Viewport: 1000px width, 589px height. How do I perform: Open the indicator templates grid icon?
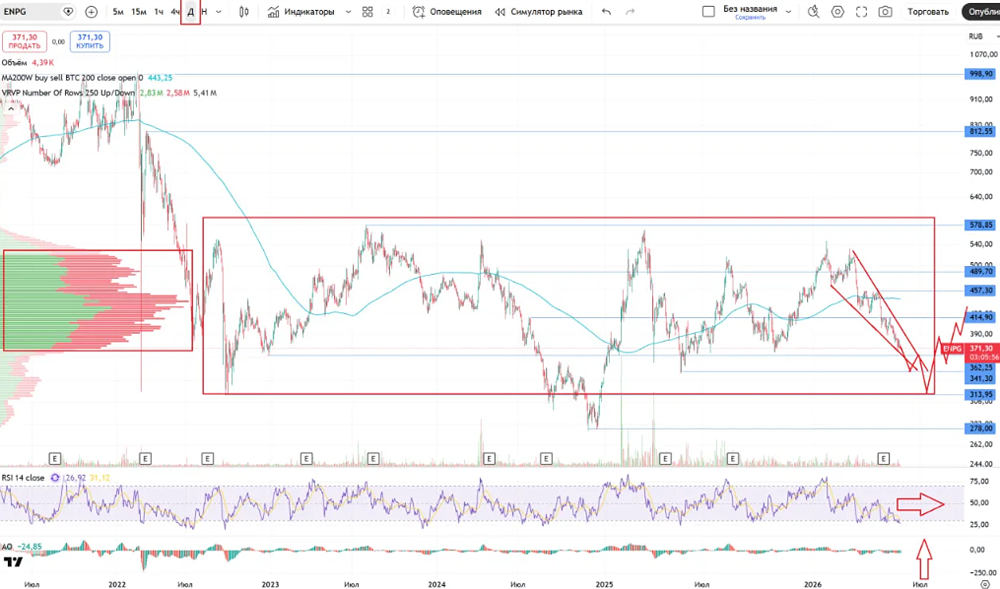(x=367, y=11)
